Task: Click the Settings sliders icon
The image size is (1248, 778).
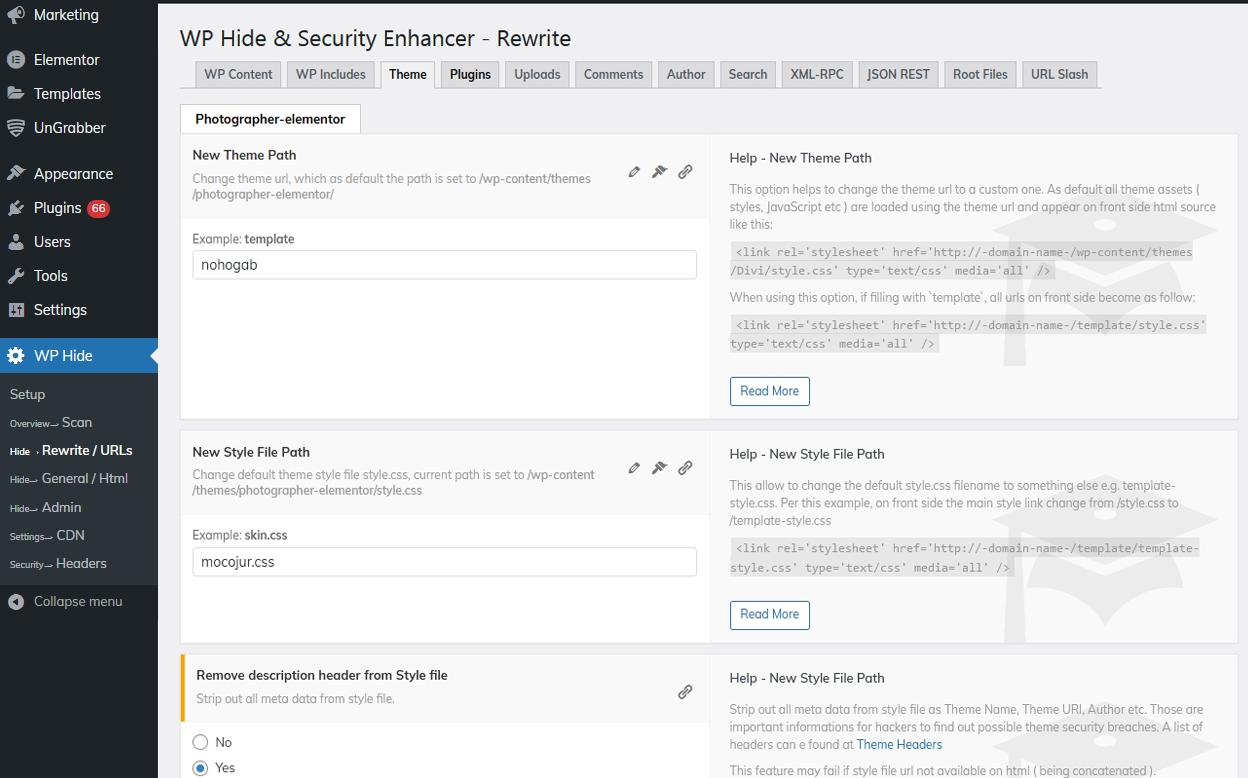Action: 16,310
